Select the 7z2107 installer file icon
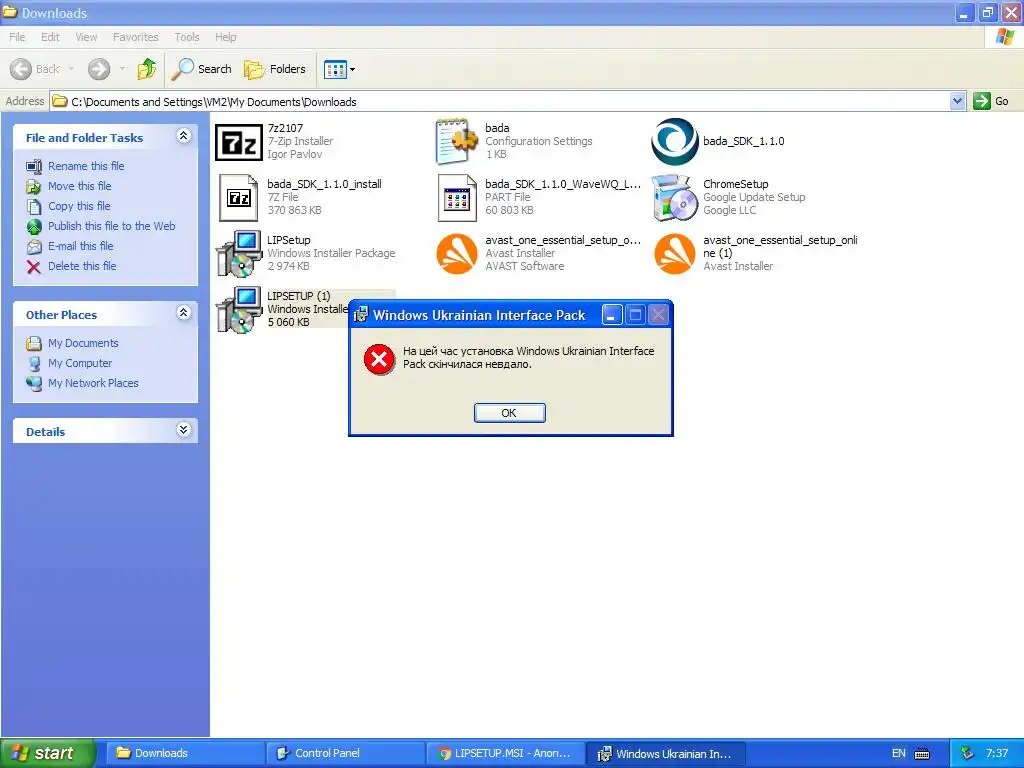This screenshot has width=1024, height=768. pyautogui.click(x=239, y=142)
